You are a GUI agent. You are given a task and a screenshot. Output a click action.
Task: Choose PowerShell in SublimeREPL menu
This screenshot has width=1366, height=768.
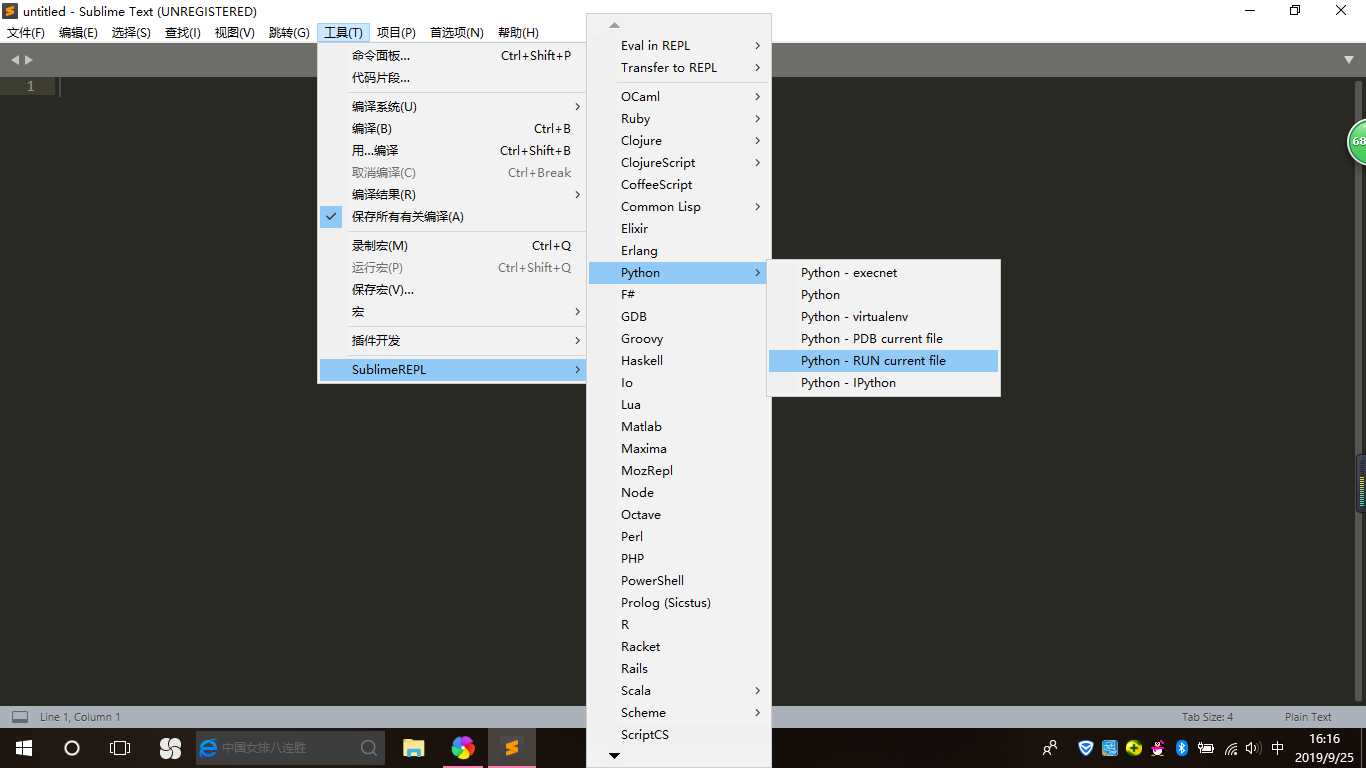pos(678,581)
